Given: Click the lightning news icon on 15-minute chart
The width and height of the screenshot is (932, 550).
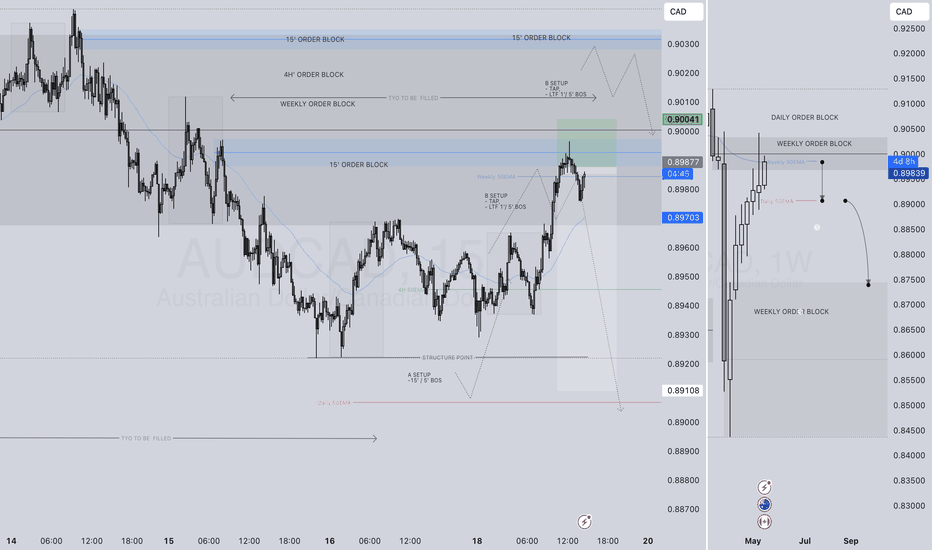Looking at the screenshot, I should coord(585,521).
